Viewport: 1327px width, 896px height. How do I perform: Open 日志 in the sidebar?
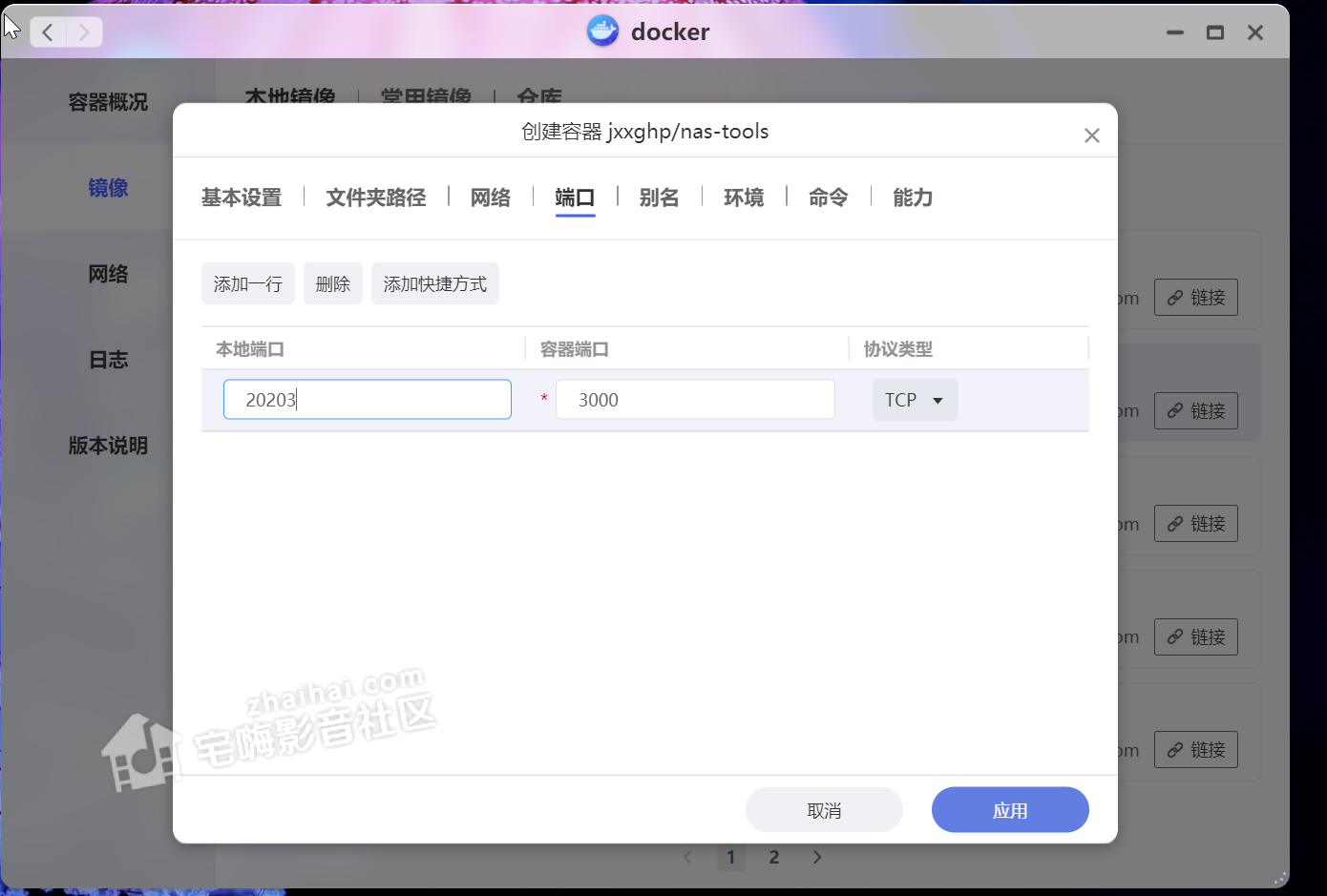pos(108,360)
